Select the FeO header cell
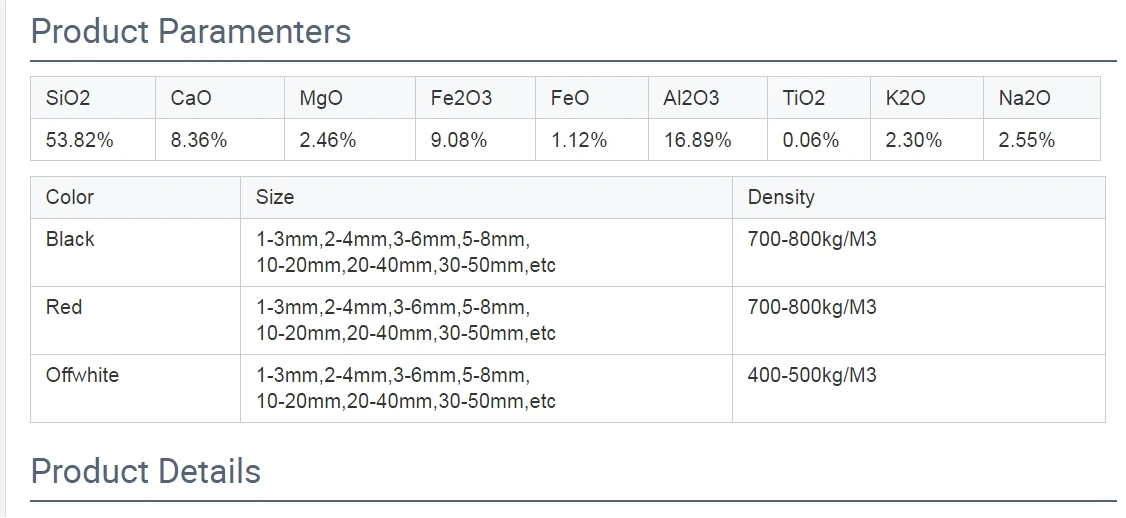1126x518 pixels. coord(592,98)
